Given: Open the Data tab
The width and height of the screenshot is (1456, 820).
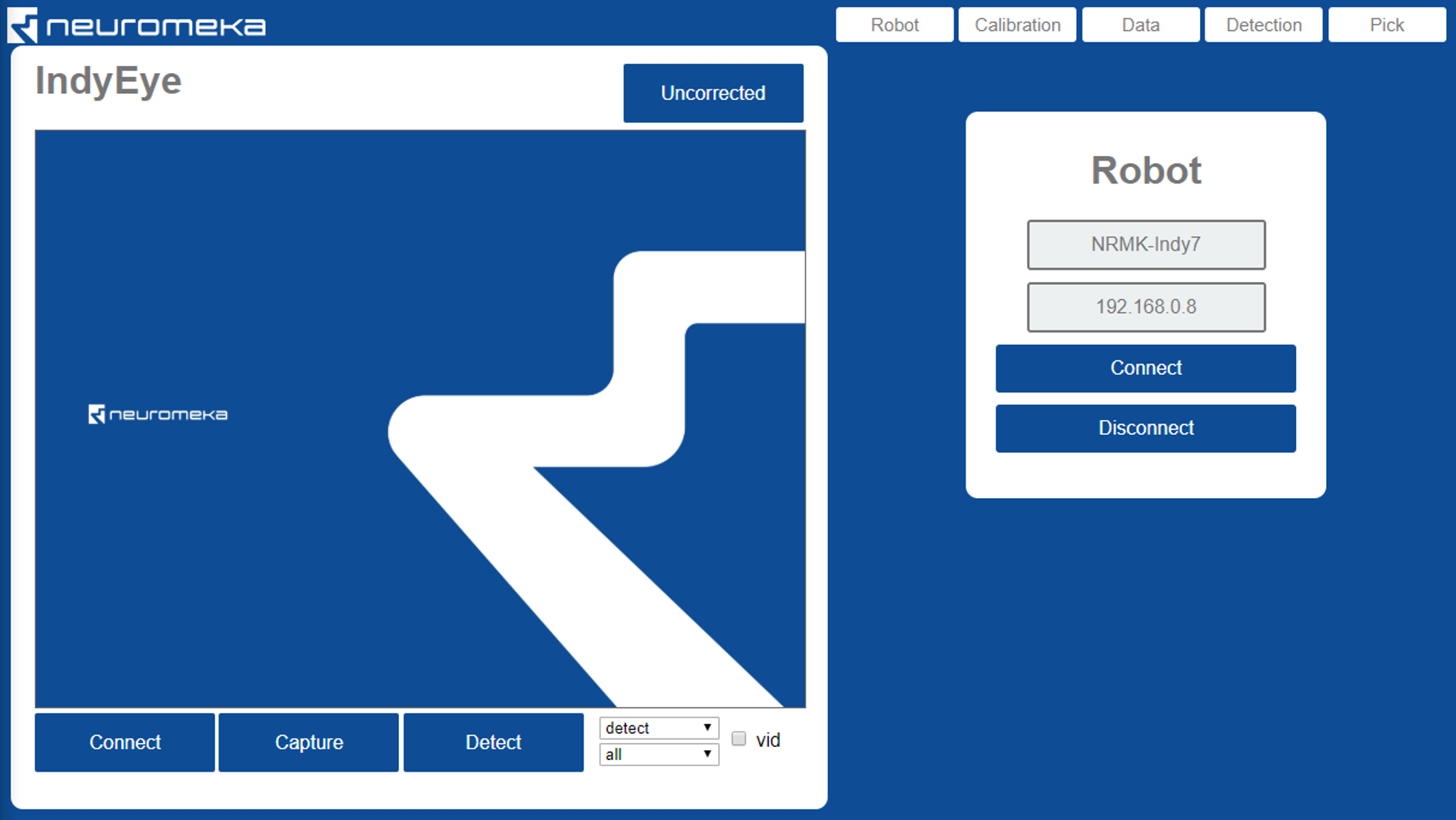Looking at the screenshot, I should (1141, 25).
